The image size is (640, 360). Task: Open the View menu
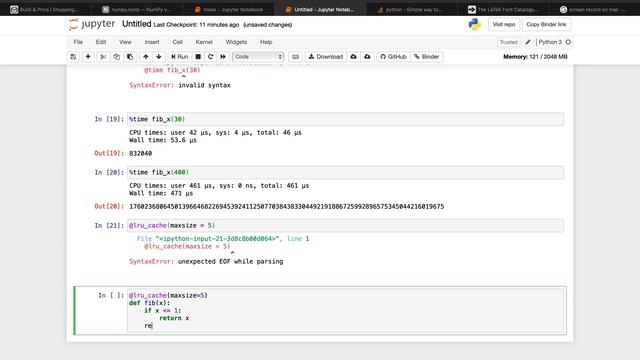125,42
